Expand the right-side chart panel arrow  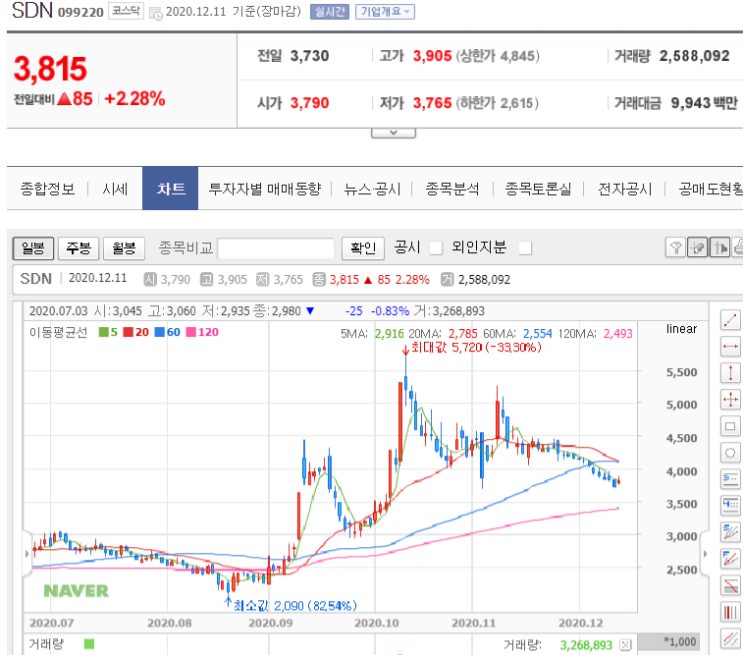point(705,554)
